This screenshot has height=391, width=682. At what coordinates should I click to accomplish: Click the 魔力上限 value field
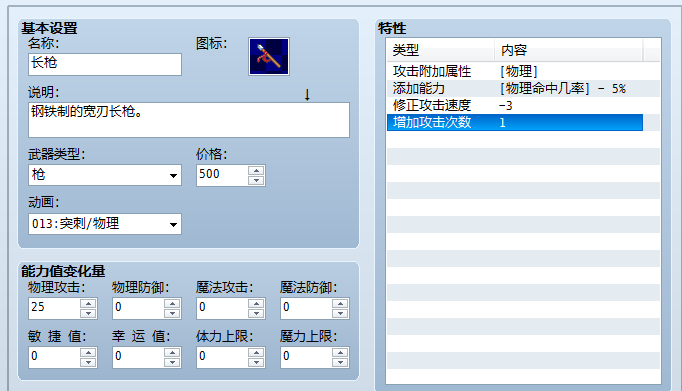(306, 357)
